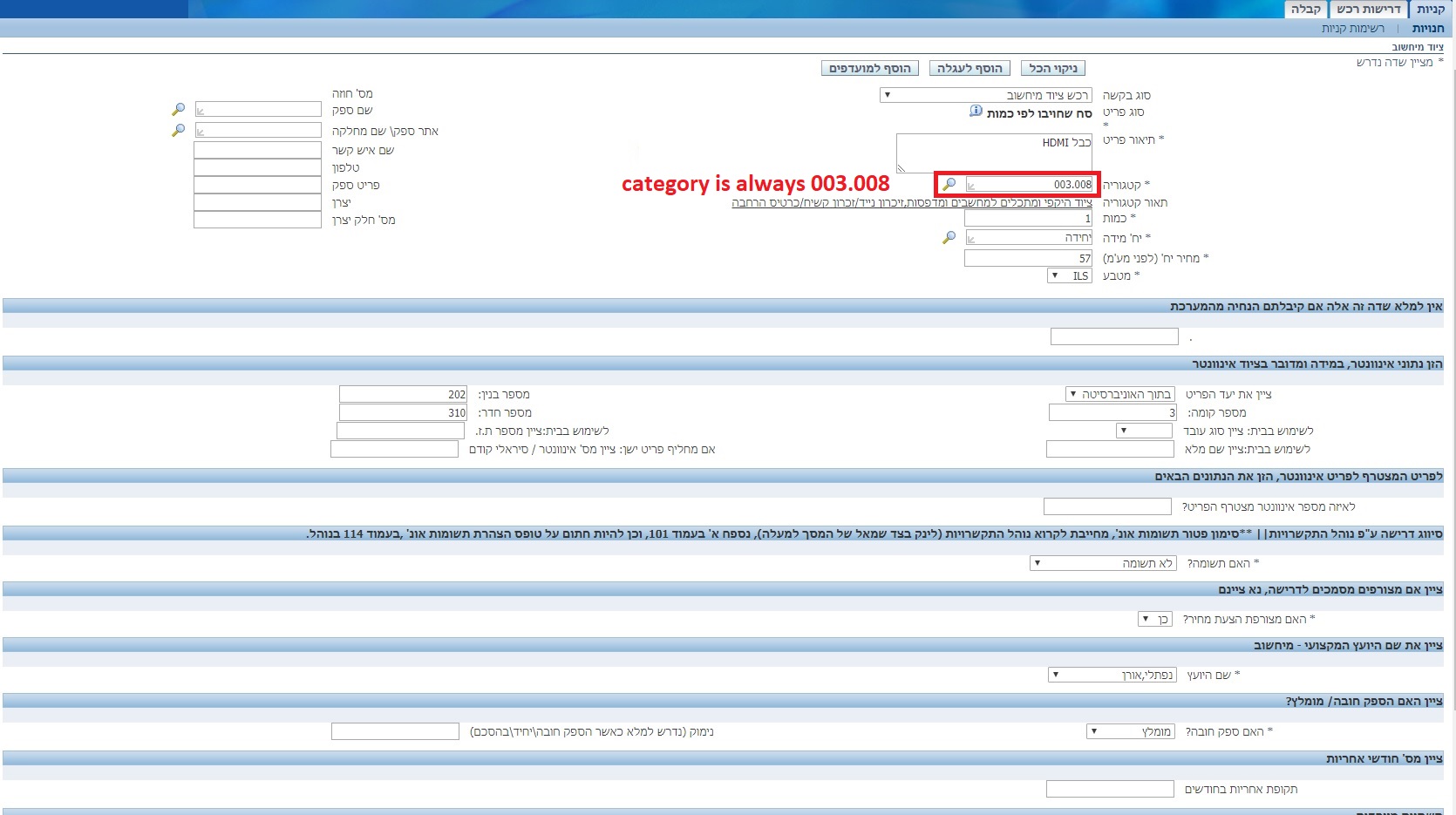Viewport: 1456px width, 815px height.
Task: Click supplier site (אתר ספק) search magnifier
Action: click(x=179, y=130)
